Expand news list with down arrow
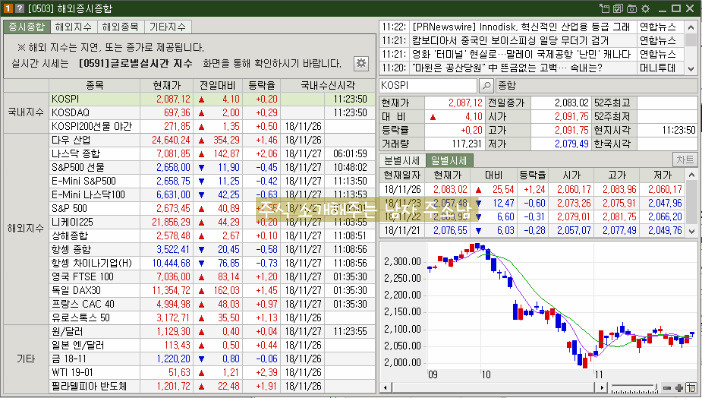The image size is (702, 398). 691,68
